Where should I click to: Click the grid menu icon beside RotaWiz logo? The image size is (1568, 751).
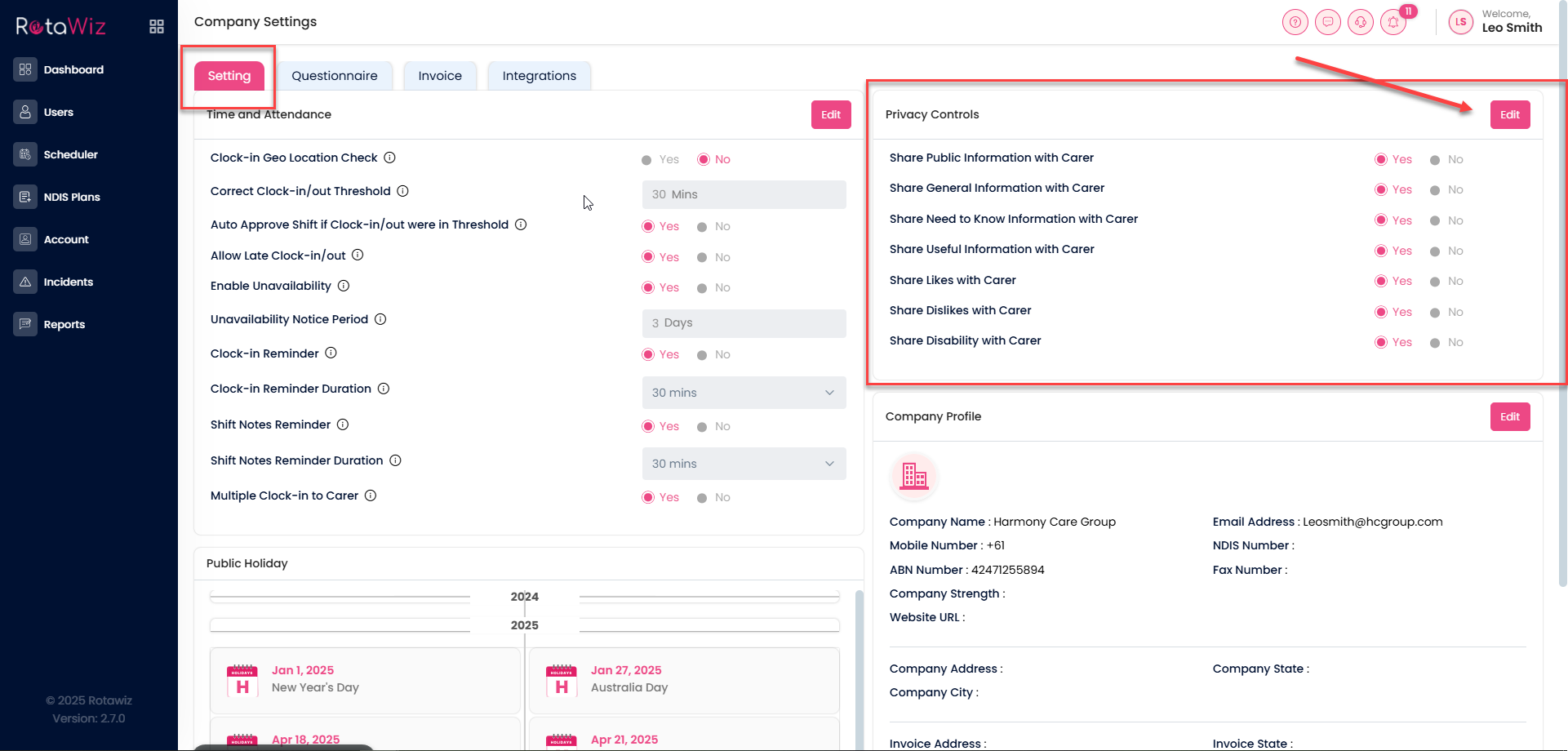(157, 27)
